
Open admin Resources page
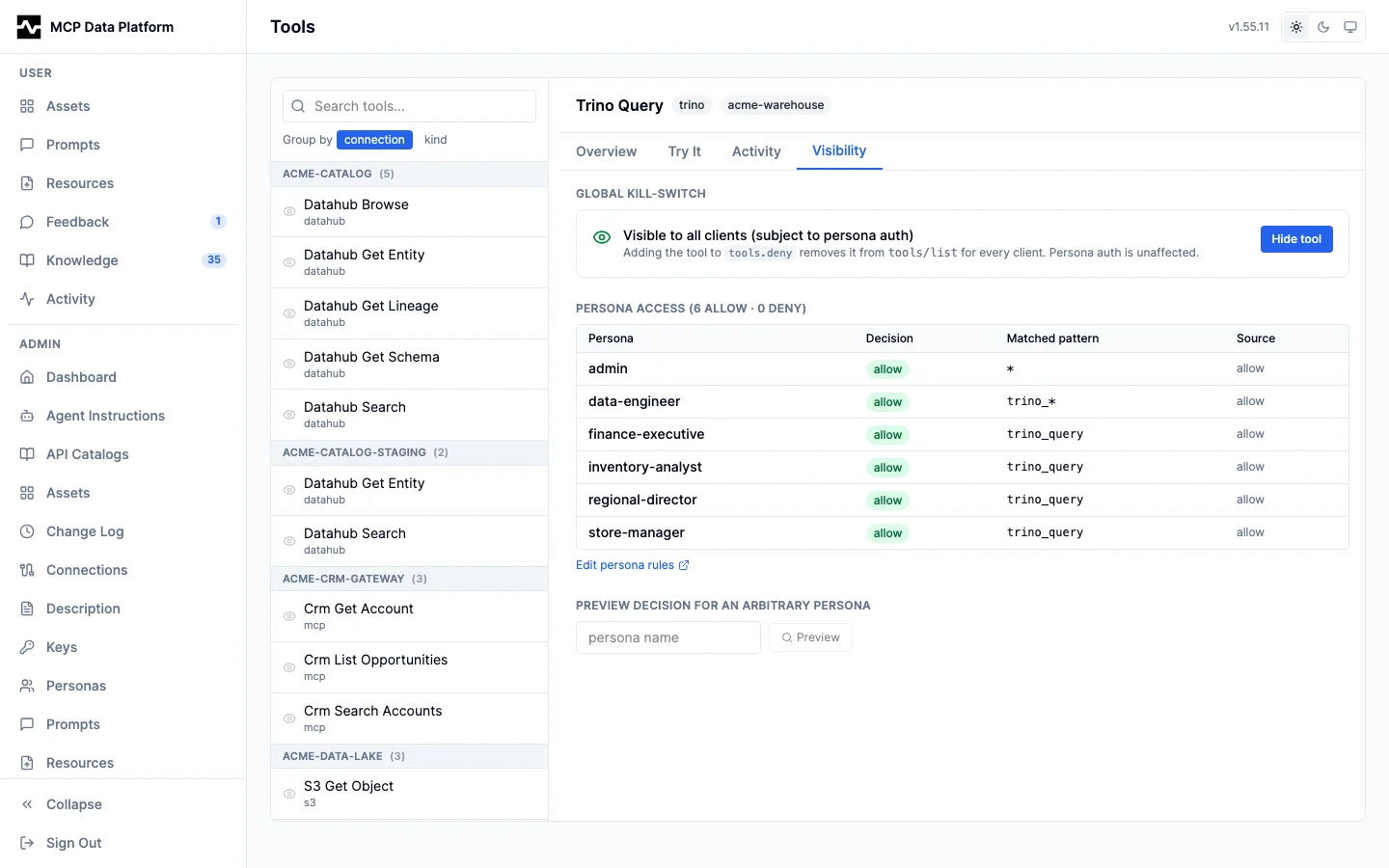point(123,763)
